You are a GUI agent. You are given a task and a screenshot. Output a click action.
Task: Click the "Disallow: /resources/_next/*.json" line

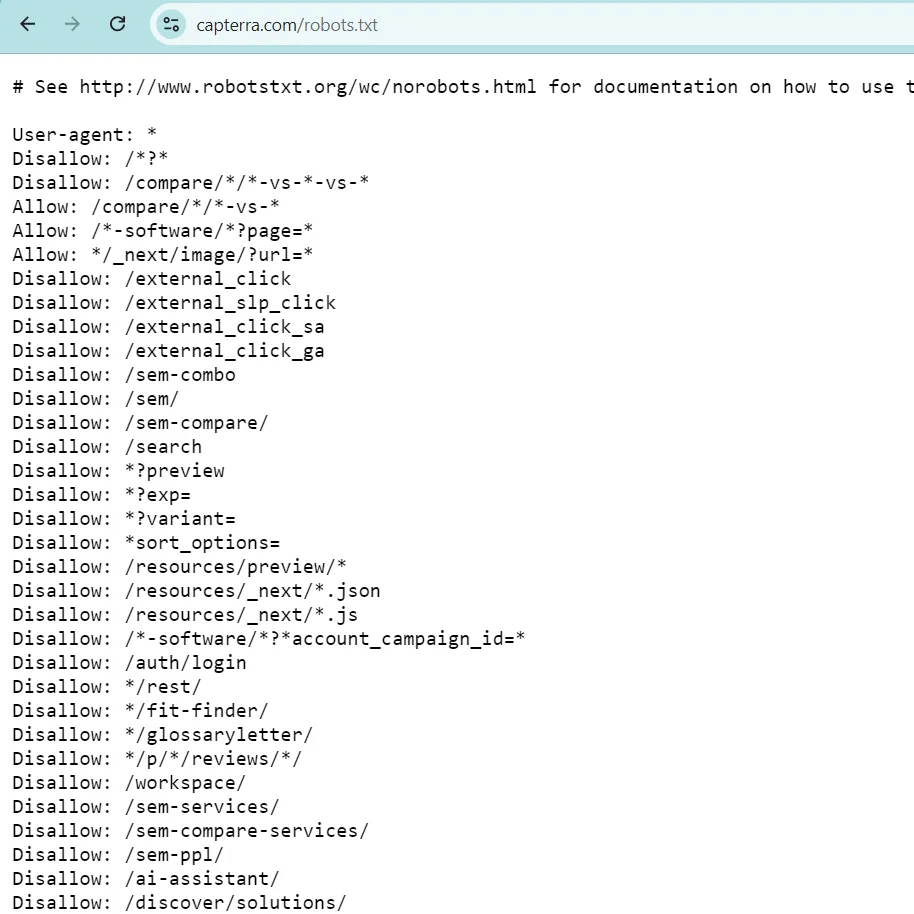point(196,590)
